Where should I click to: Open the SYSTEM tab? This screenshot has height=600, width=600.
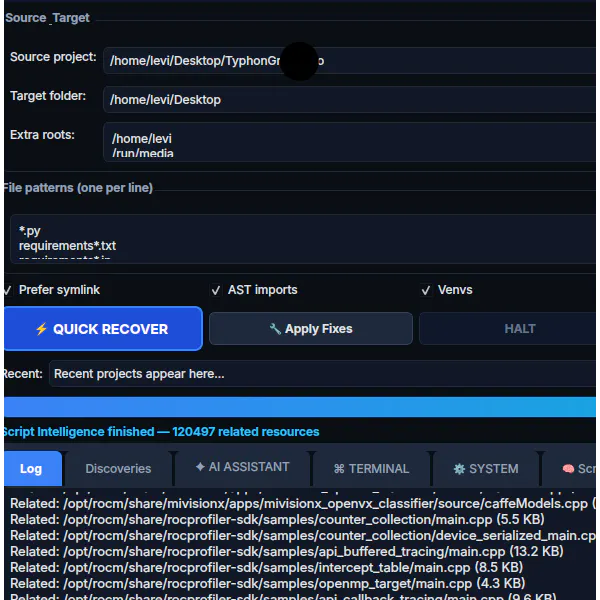point(486,468)
